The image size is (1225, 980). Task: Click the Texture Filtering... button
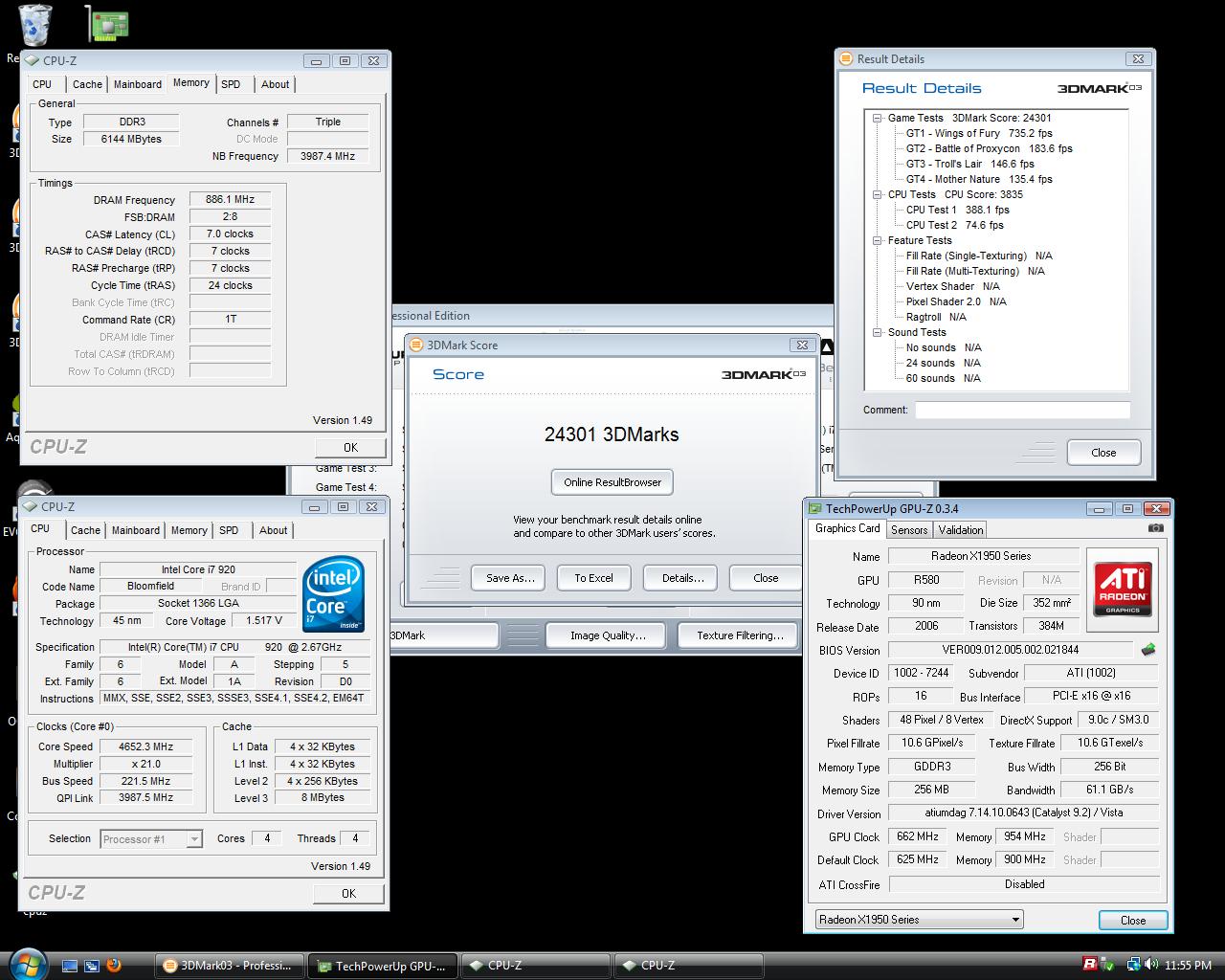pos(740,635)
